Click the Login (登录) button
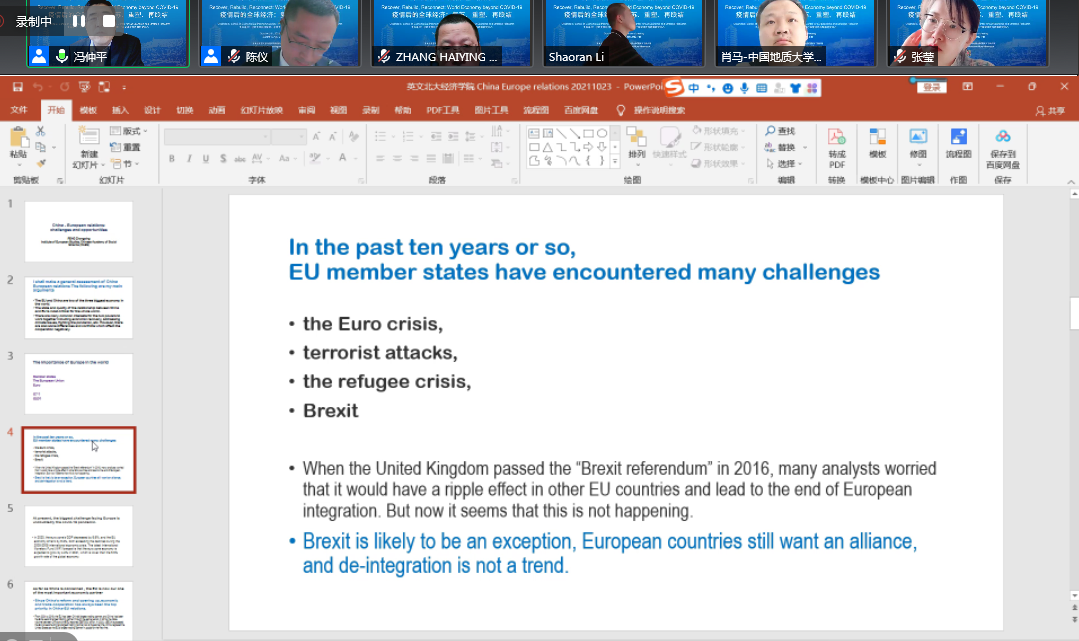The height and width of the screenshot is (641, 1079). (x=931, y=88)
